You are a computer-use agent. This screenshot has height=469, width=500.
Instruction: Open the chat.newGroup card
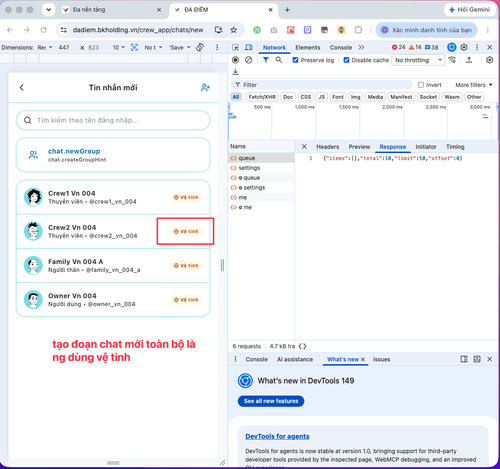(113, 155)
